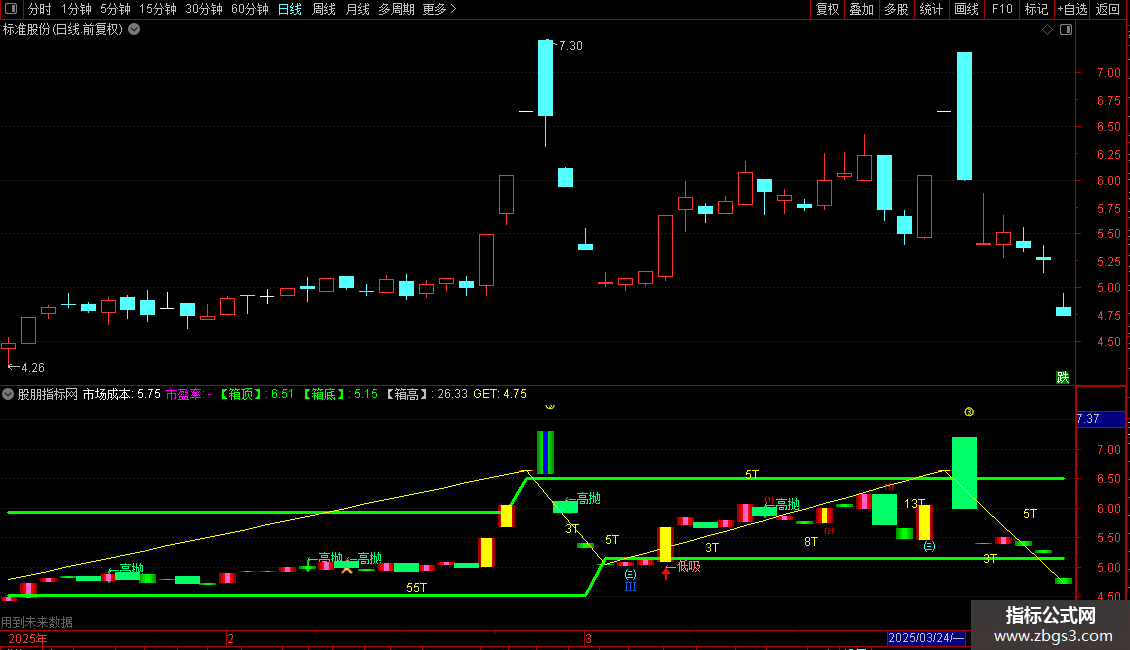Open the 统计 statistics button
Screen dimensions: 1130x650
point(931,9)
